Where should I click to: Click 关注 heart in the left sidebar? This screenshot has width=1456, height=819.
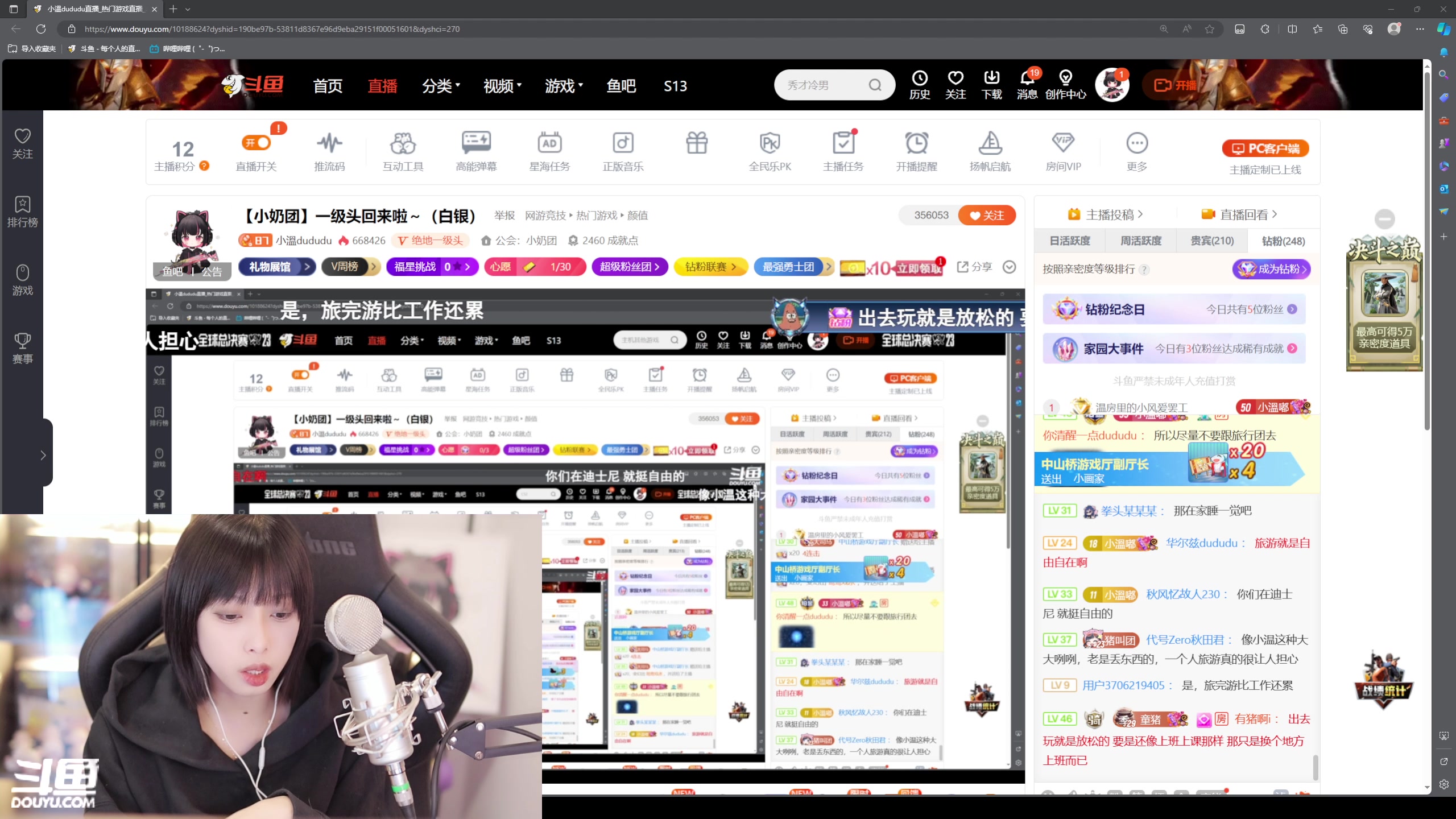click(22, 143)
